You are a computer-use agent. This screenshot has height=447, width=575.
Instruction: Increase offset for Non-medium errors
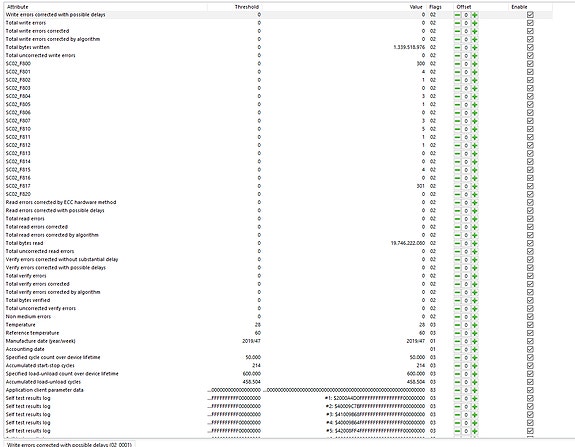[475, 317]
